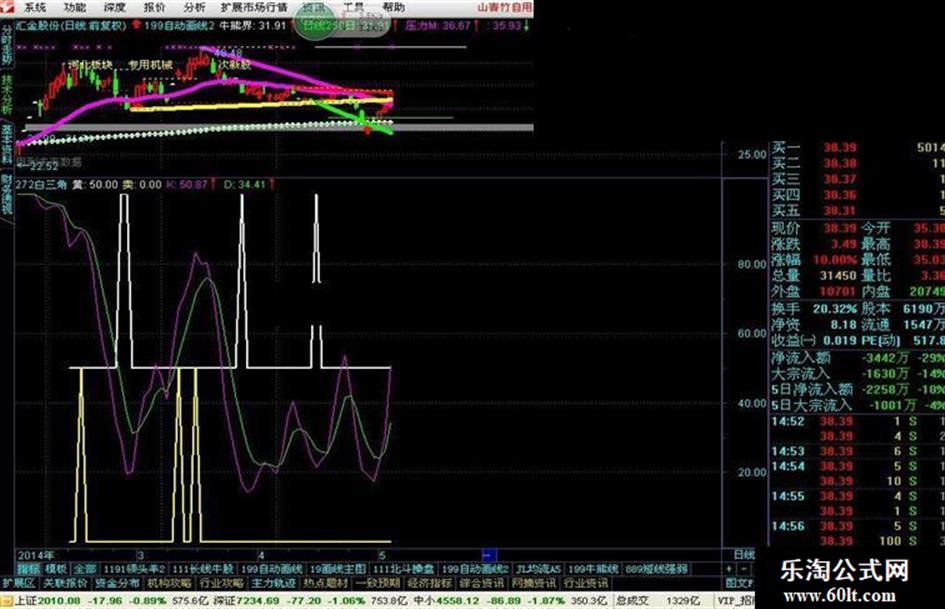Screen dimensions: 945x609
Task: Click the plus button beside indicator tabs
Action: click(729, 569)
